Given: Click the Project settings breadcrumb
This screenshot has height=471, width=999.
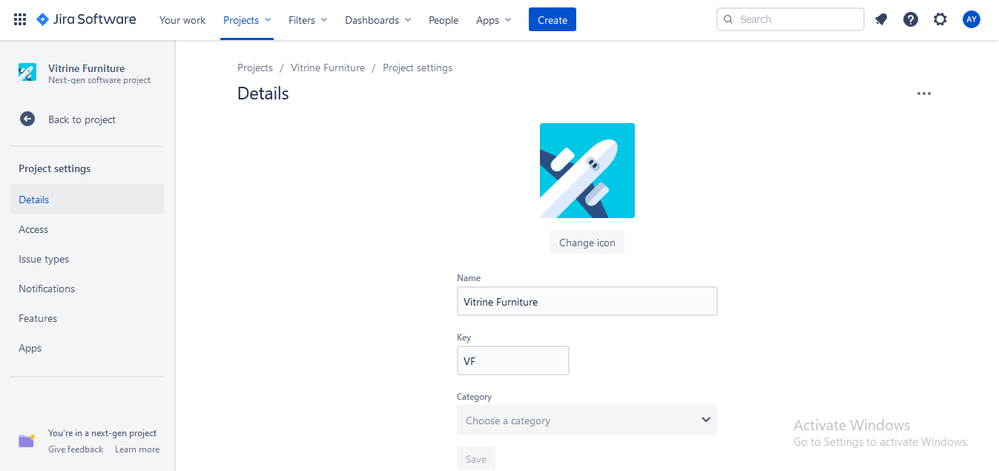Looking at the screenshot, I should (418, 68).
